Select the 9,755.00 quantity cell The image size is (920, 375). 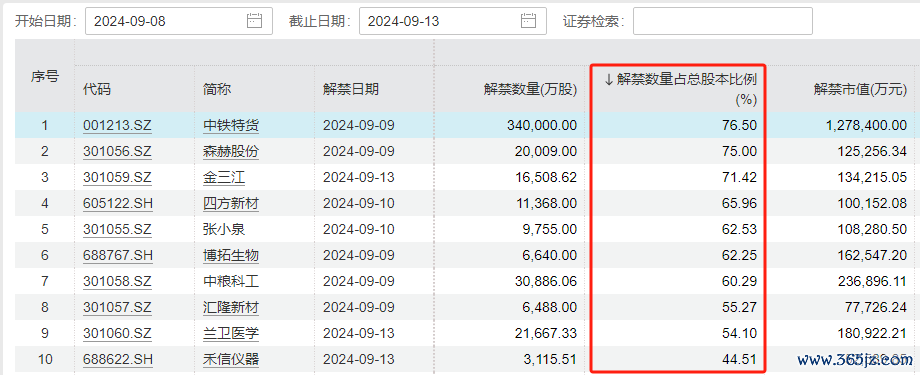(x=550, y=229)
